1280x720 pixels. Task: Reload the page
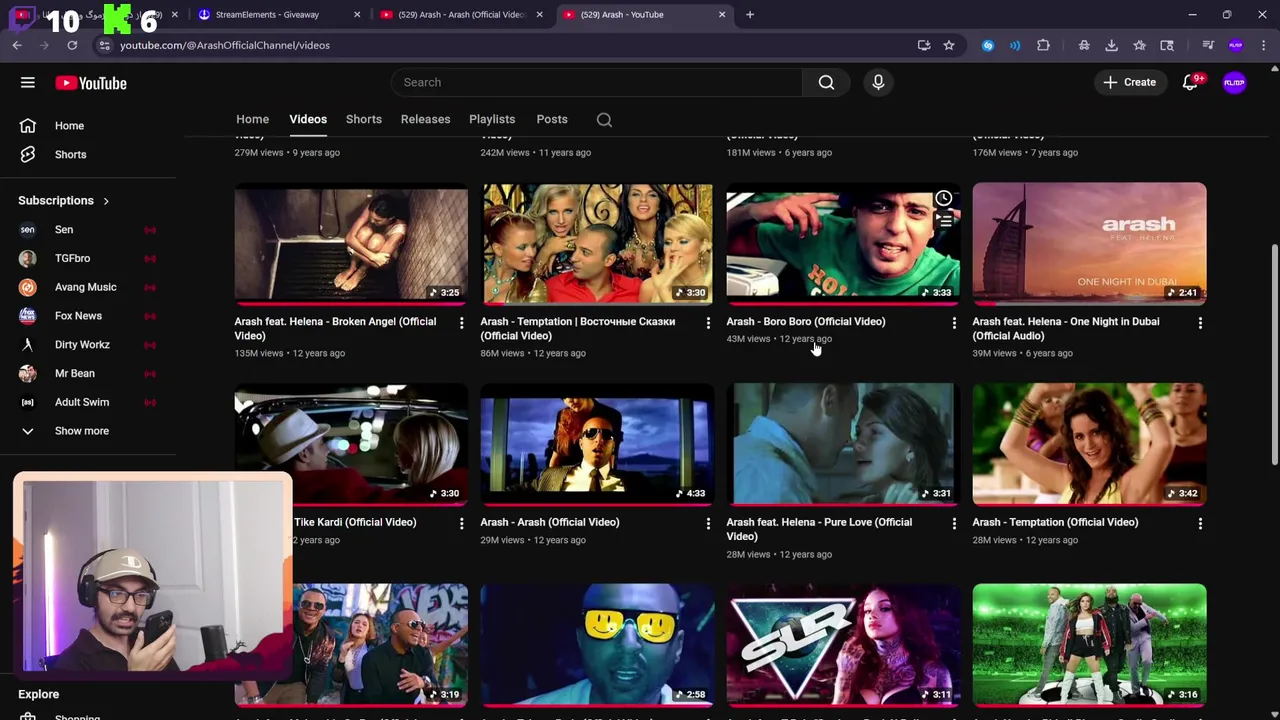coord(72,45)
